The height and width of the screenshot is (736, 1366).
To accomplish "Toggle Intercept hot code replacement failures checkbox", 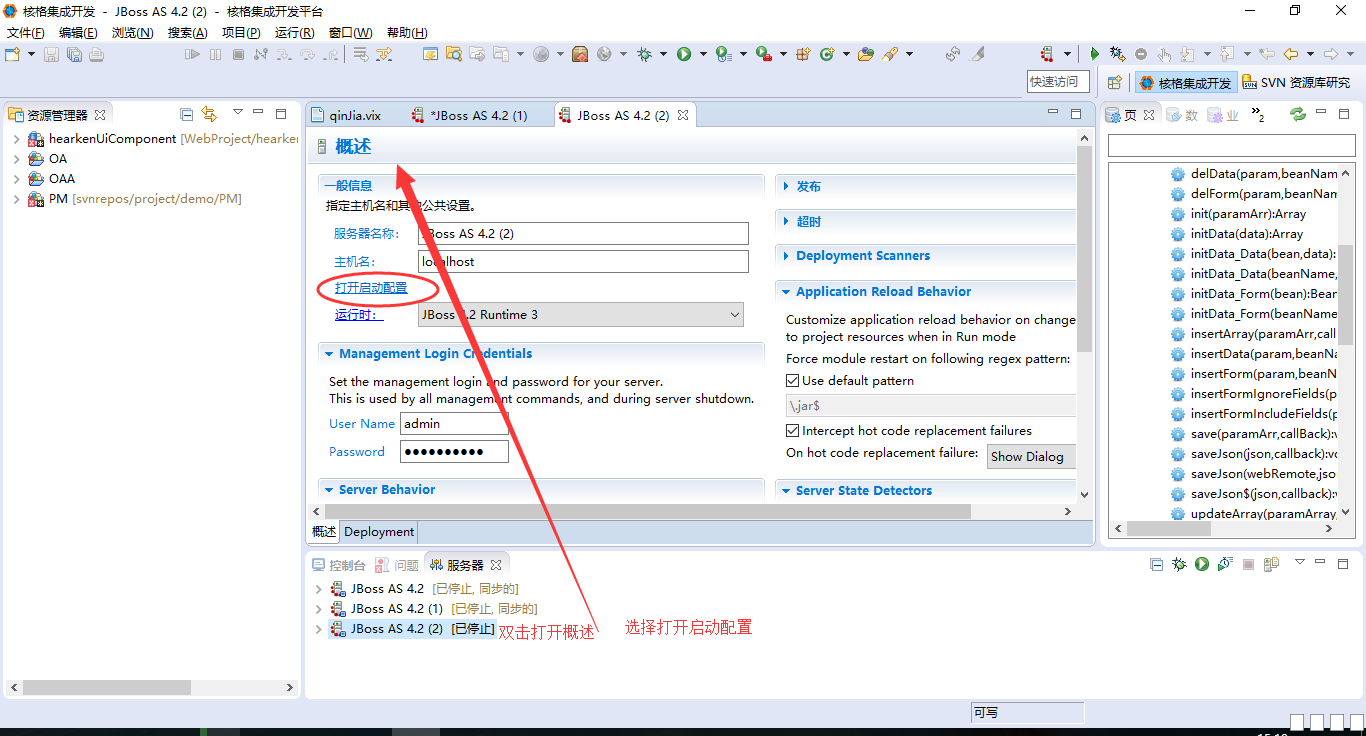I will pyautogui.click(x=793, y=431).
